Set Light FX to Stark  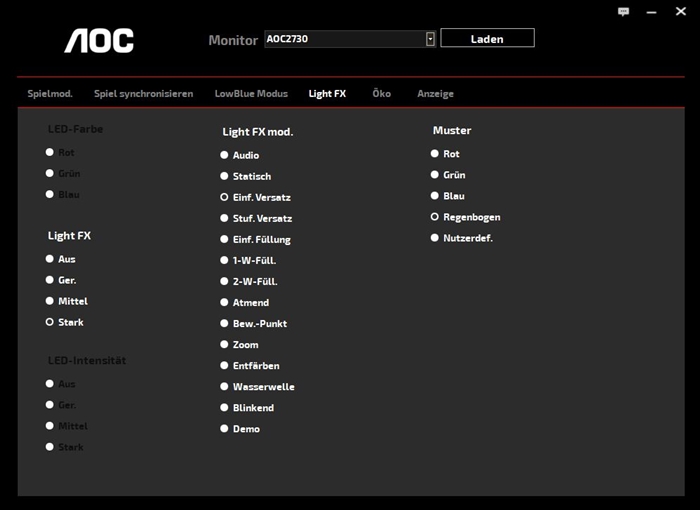coord(64,322)
